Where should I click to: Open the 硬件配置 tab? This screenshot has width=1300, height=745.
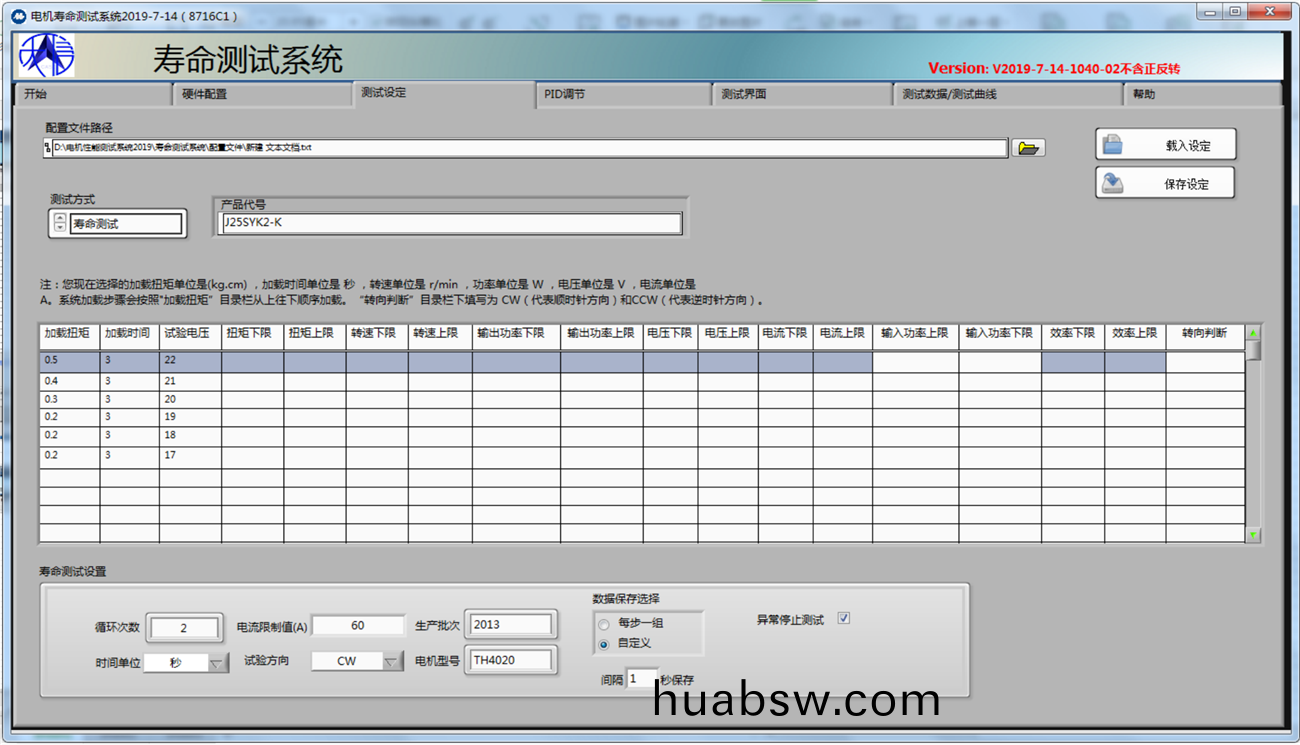tap(263, 95)
